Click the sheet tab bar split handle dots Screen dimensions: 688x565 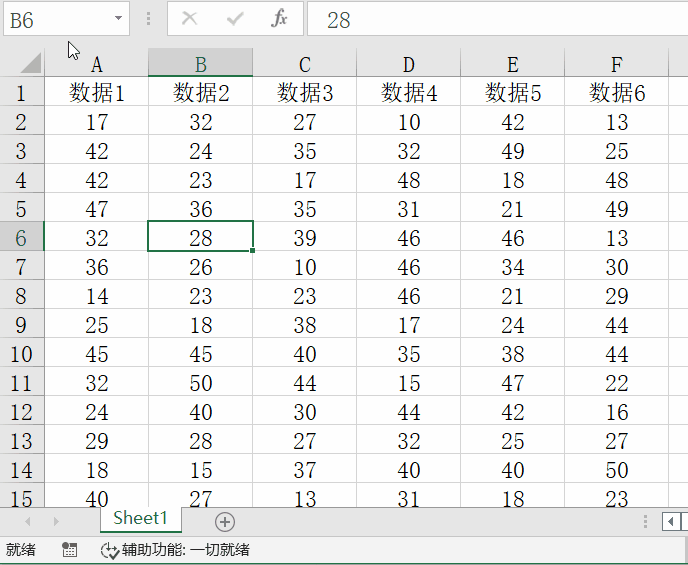tap(645, 522)
